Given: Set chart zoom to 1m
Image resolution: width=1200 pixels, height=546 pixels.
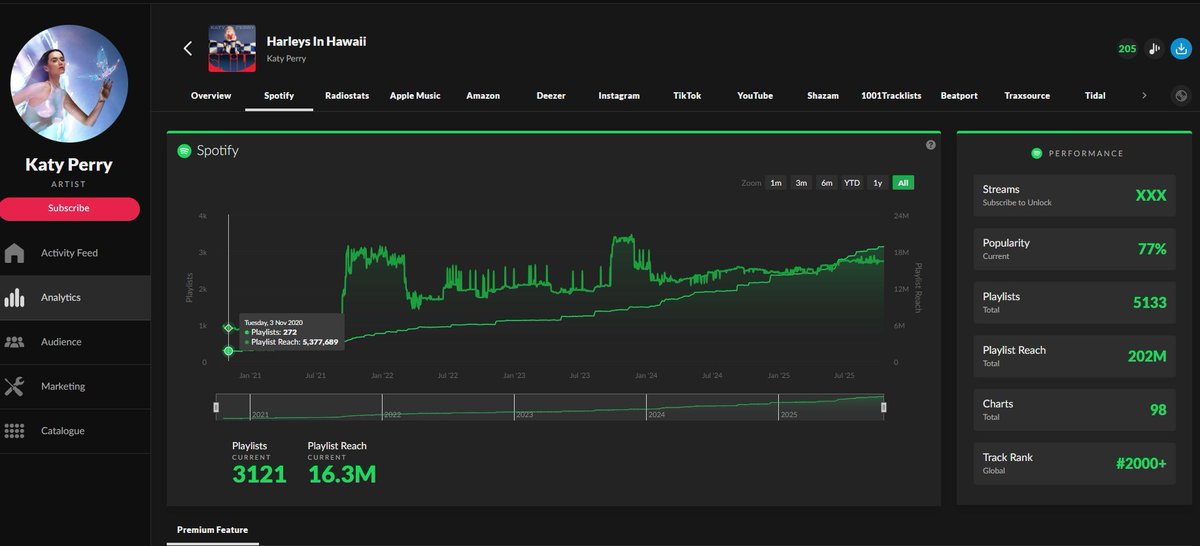Looking at the screenshot, I should click(776, 183).
